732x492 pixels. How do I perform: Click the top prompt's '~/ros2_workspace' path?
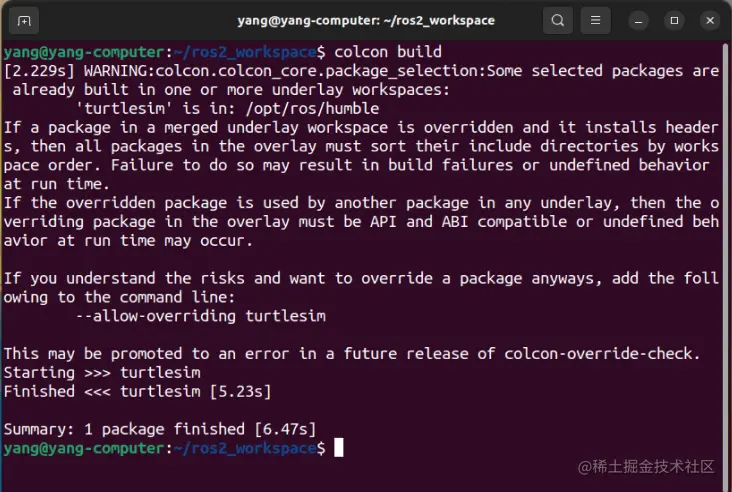pyautogui.click(x=245, y=52)
